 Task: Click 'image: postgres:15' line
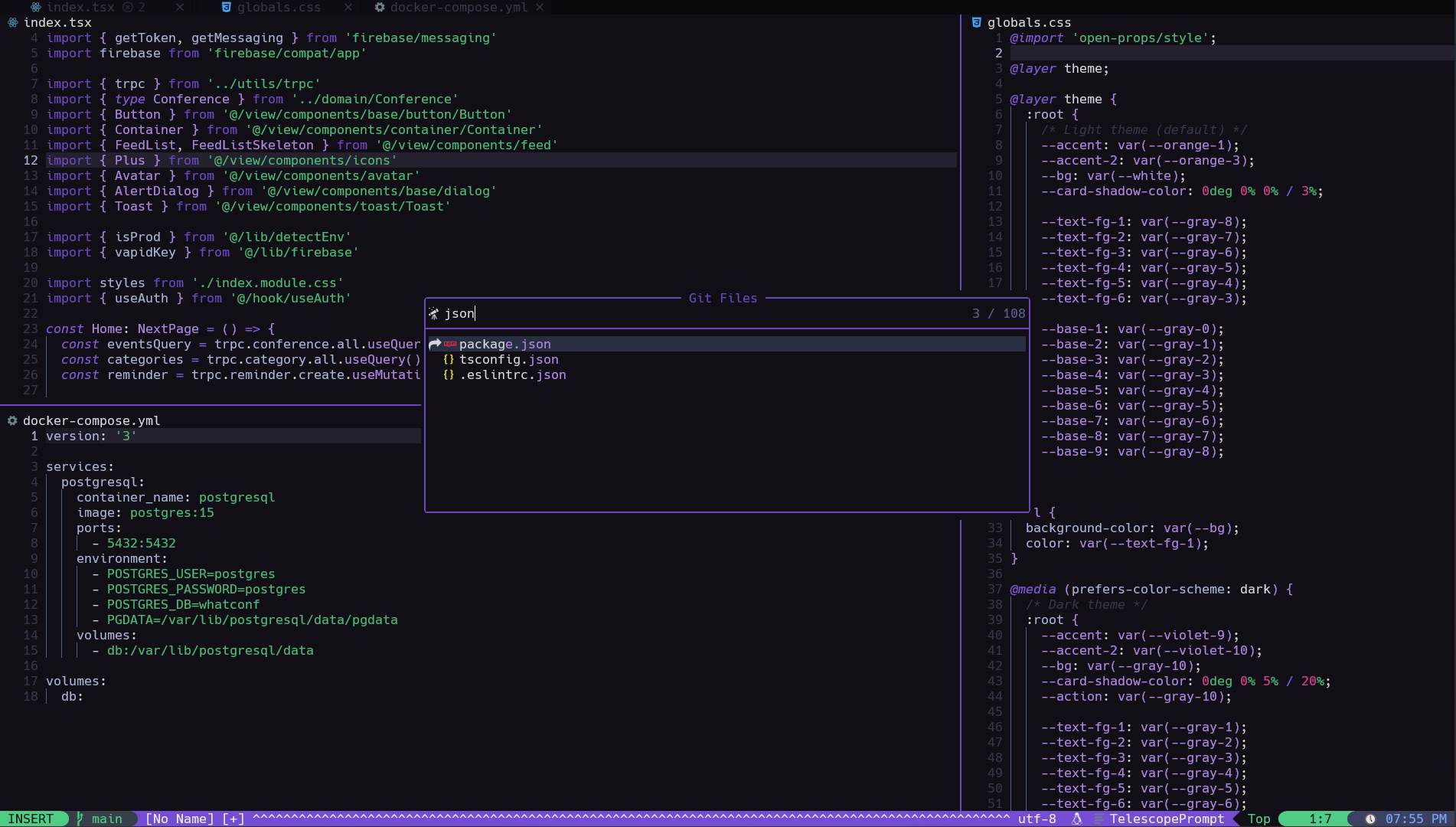click(145, 512)
